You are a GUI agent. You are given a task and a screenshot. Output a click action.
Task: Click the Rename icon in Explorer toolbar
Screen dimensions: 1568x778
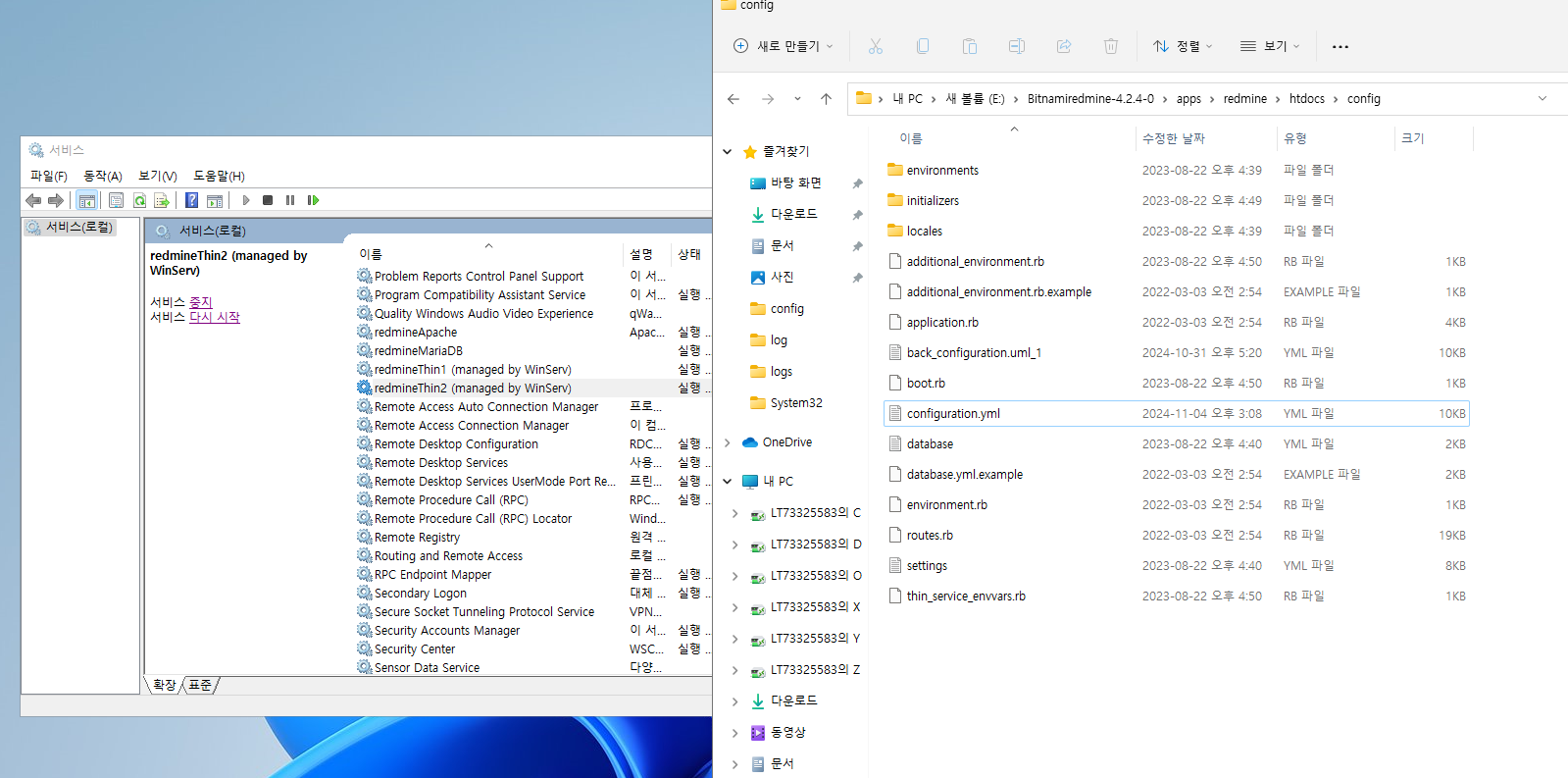click(x=1017, y=46)
